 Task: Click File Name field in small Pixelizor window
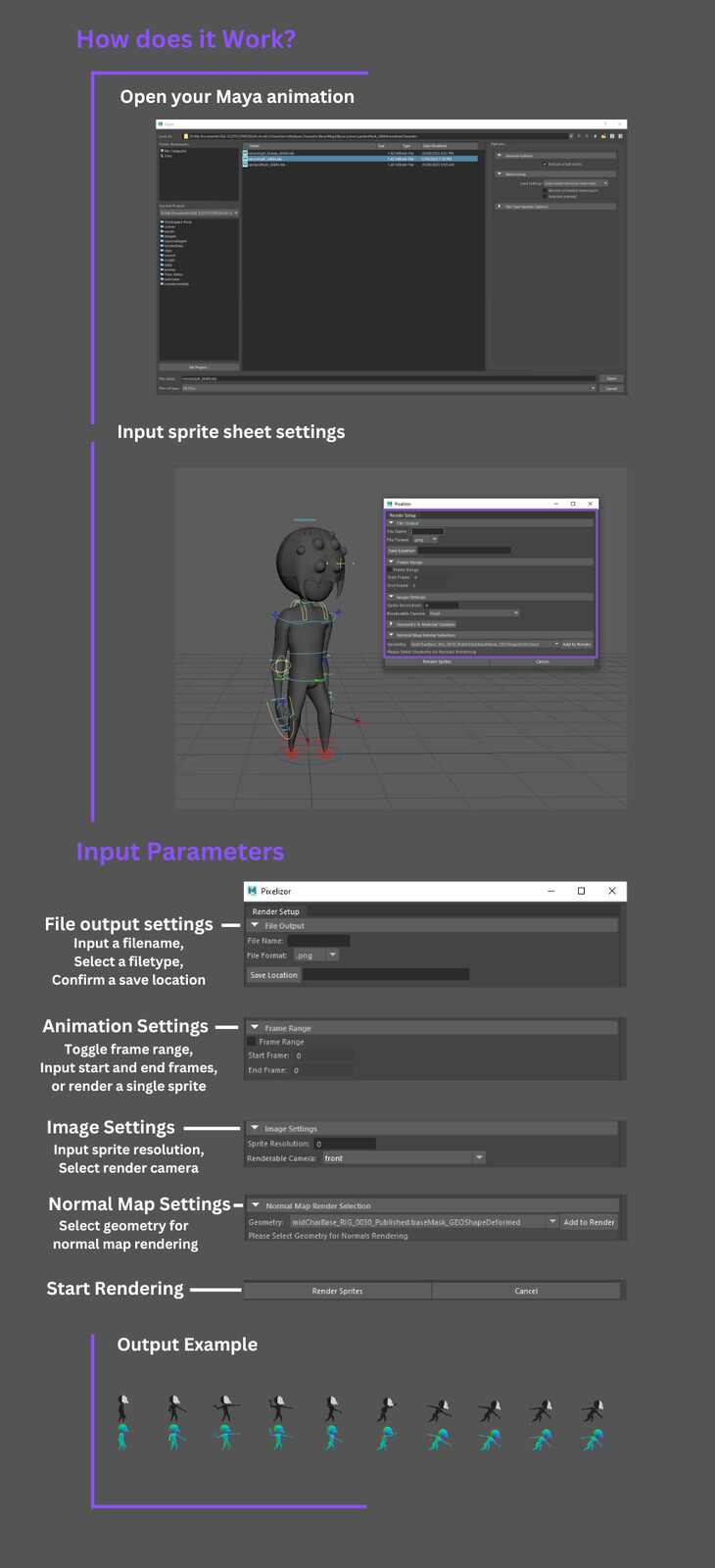(x=427, y=531)
